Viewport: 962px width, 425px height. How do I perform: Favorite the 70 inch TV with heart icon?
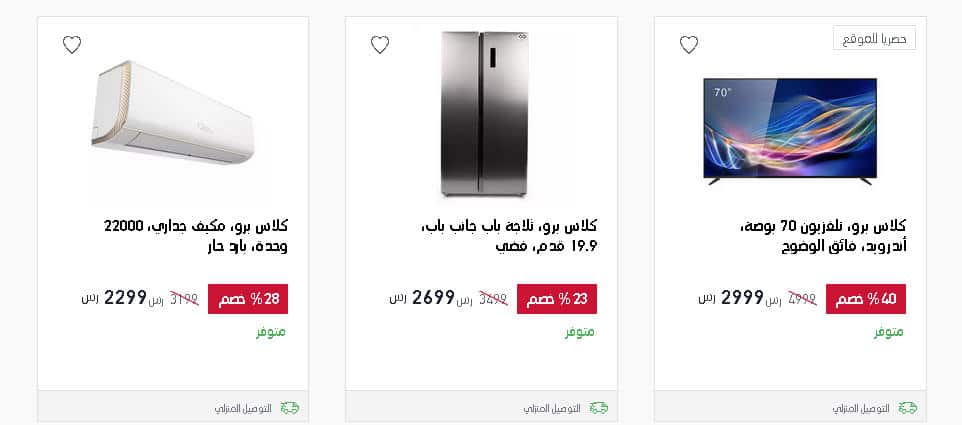pyautogui.click(x=688, y=45)
